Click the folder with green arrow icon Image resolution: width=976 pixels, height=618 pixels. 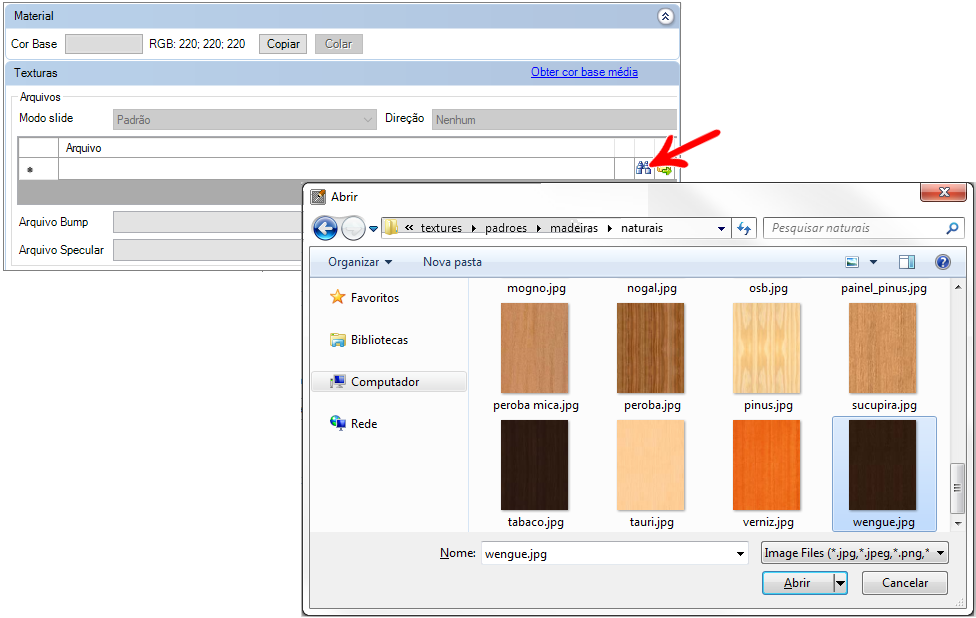click(664, 169)
